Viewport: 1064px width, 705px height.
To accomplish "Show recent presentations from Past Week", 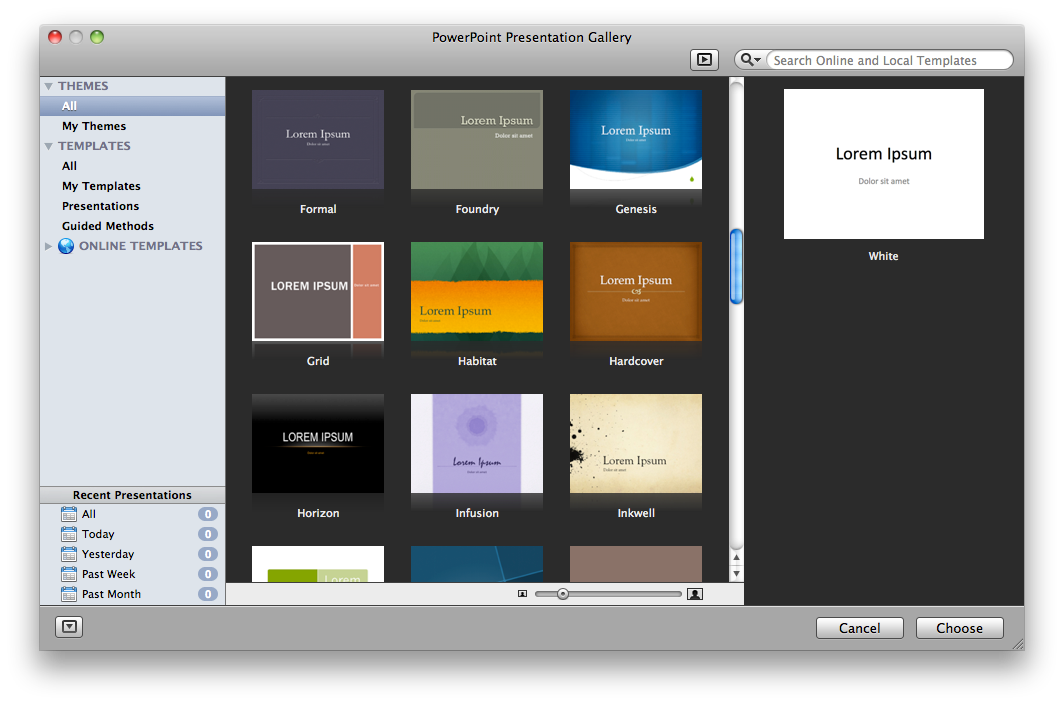I will [x=132, y=574].
